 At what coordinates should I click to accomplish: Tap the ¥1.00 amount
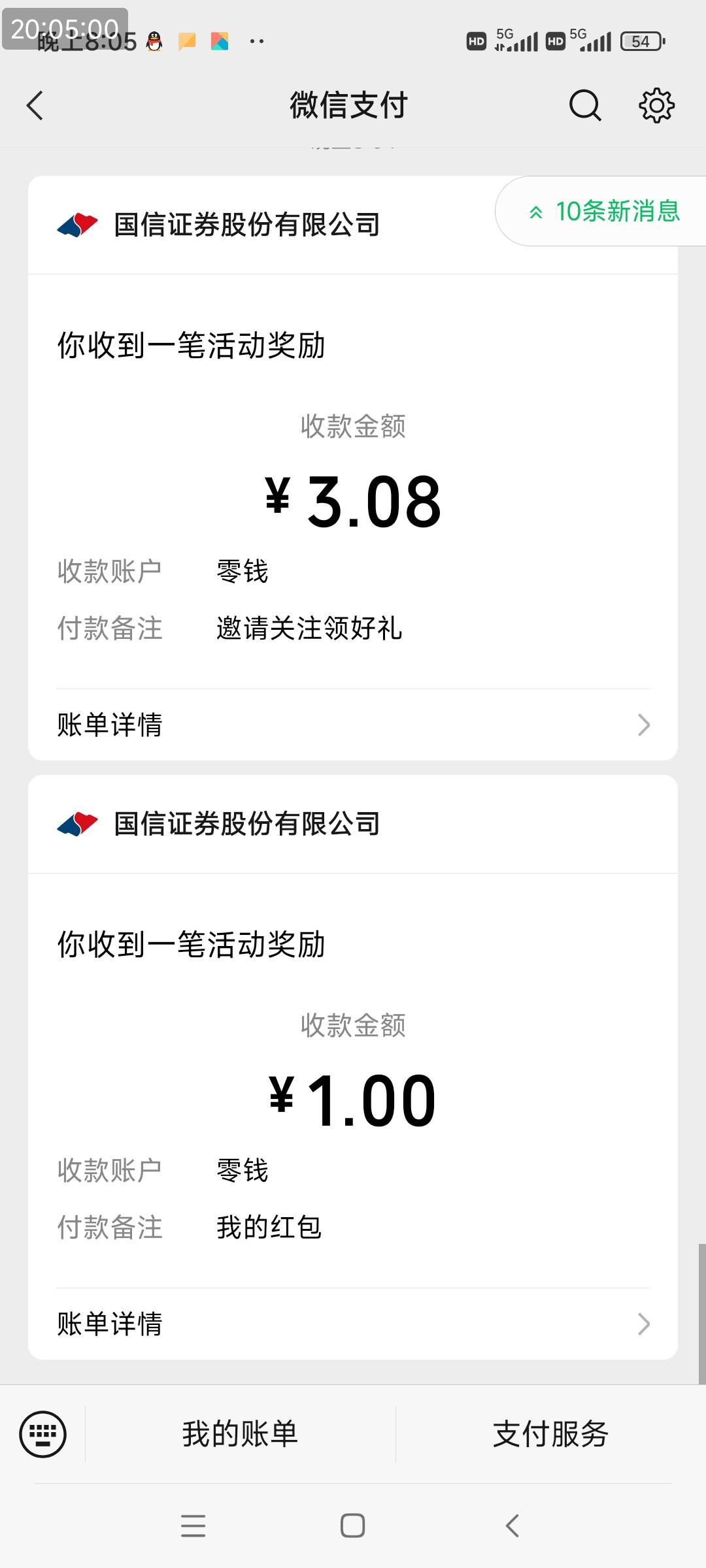353,1101
